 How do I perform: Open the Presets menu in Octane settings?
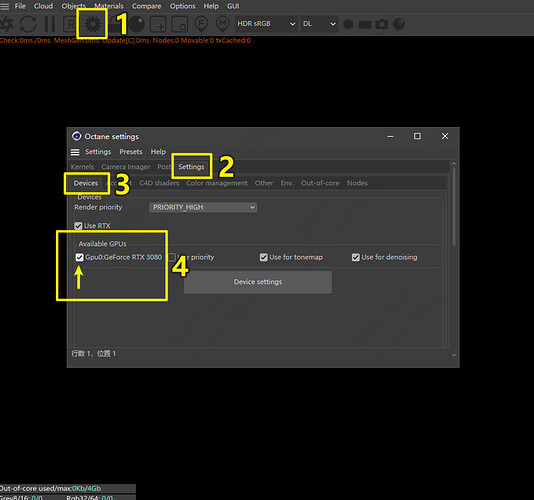[x=131, y=152]
